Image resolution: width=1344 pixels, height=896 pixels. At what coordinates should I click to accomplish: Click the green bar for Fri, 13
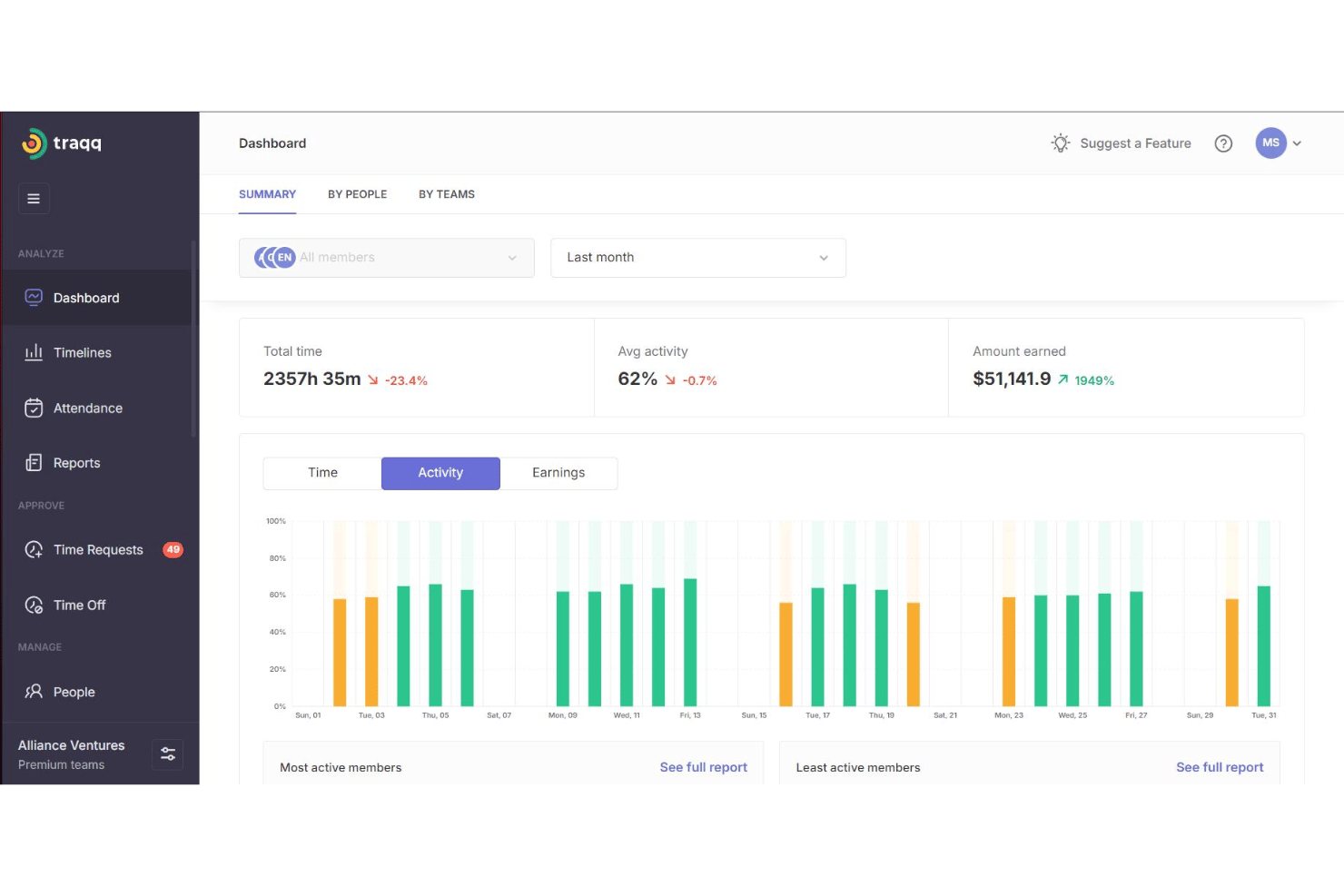point(690,643)
